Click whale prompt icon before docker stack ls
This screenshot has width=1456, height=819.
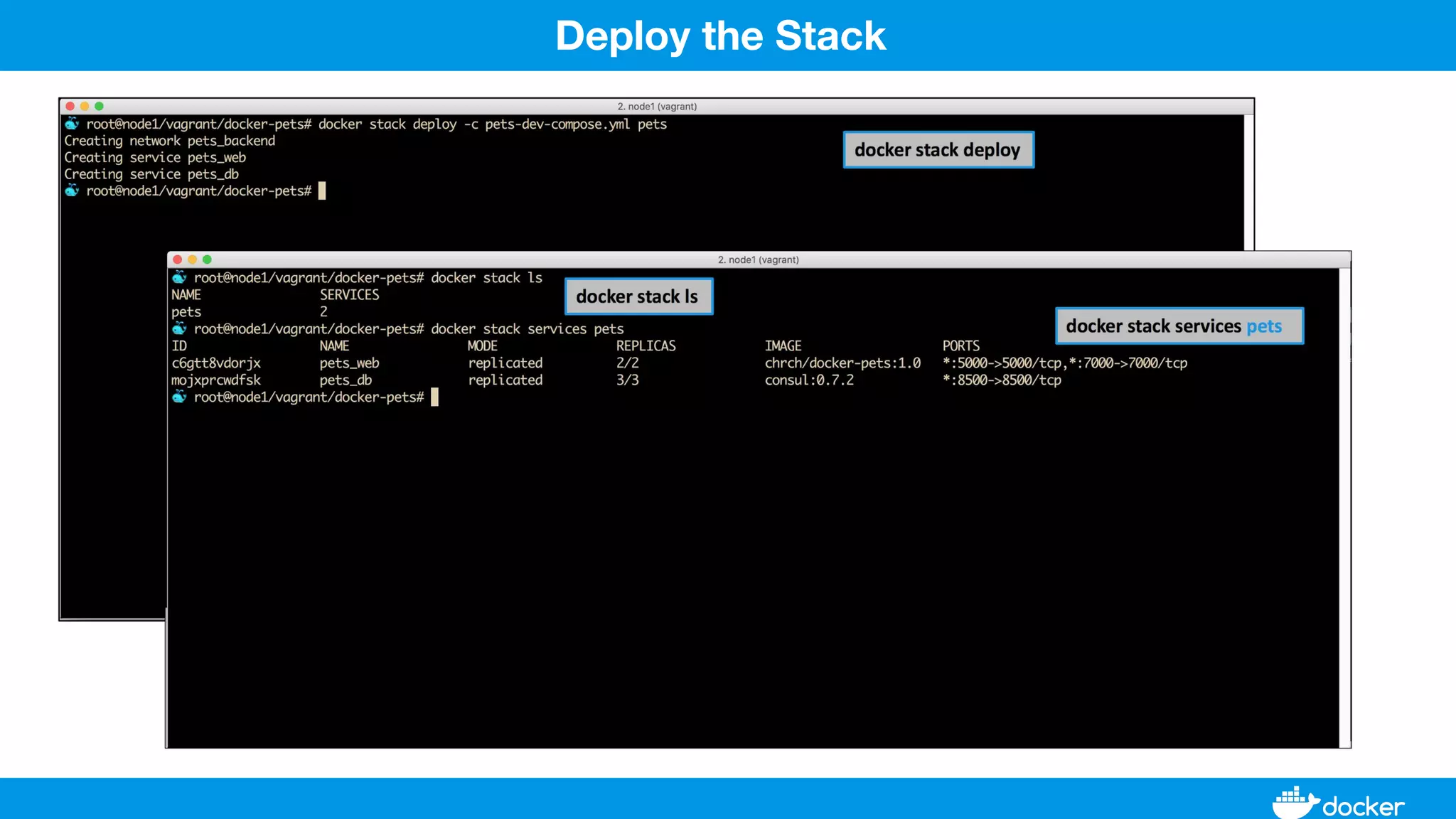pos(179,277)
